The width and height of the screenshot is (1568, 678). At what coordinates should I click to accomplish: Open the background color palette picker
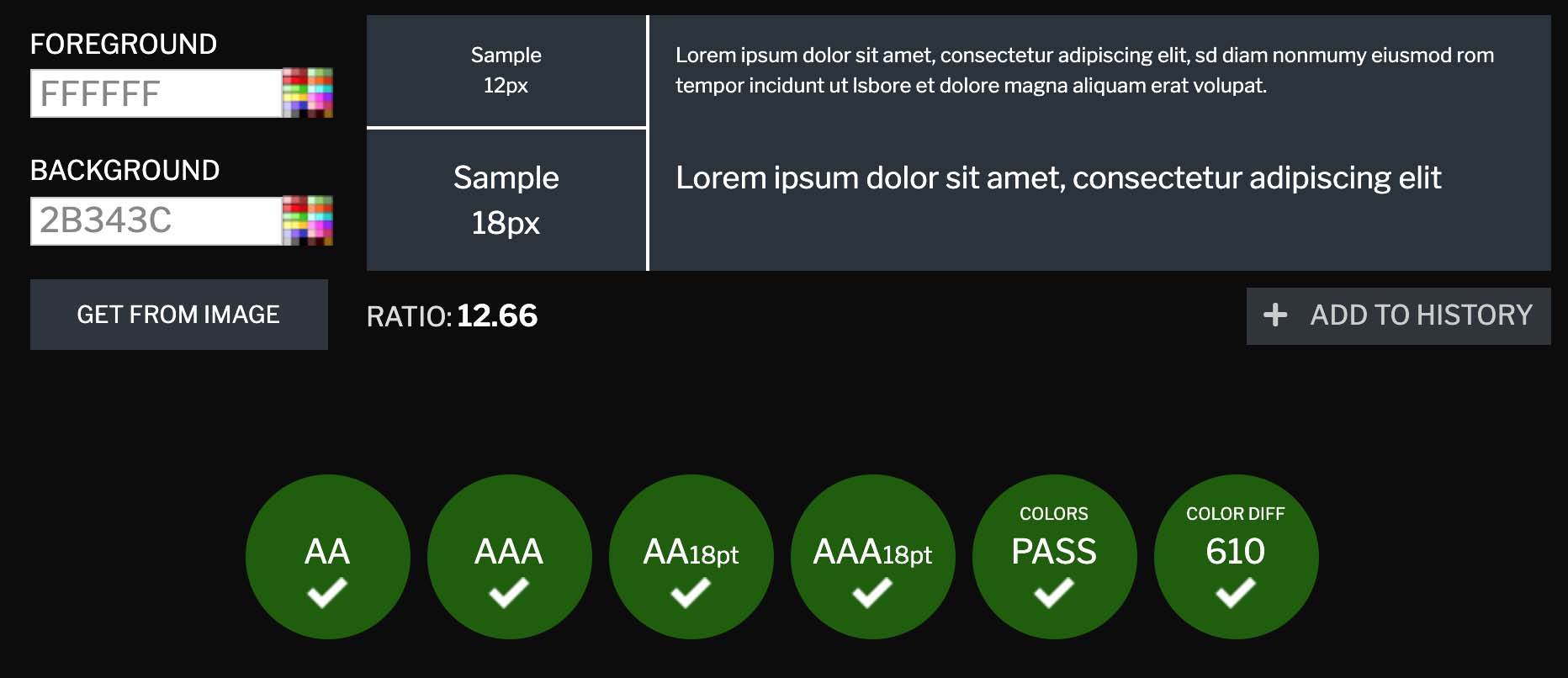pyautogui.click(x=307, y=220)
